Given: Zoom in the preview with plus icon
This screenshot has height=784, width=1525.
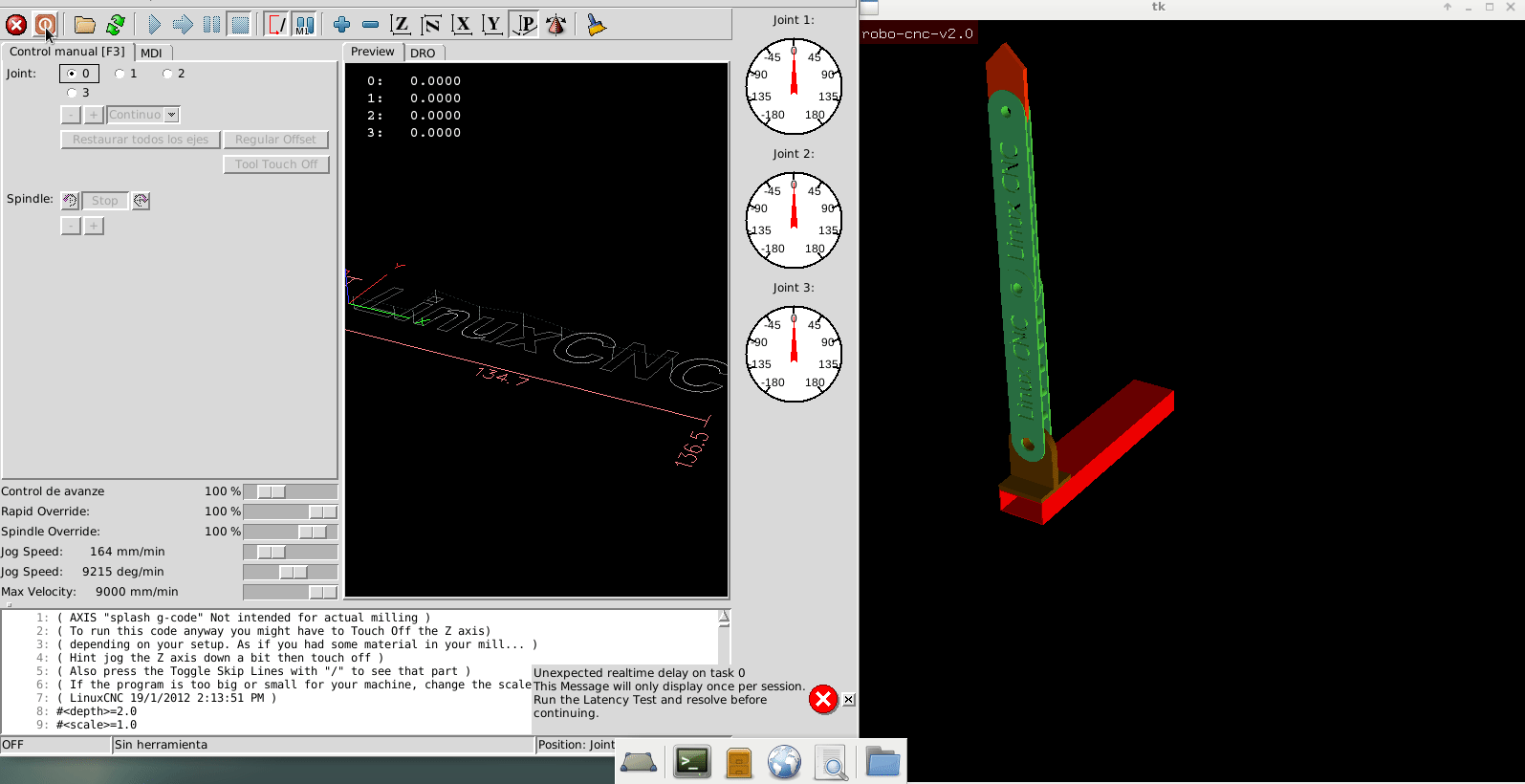Looking at the screenshot, I should pyautogui.click(x=341, y=25).
